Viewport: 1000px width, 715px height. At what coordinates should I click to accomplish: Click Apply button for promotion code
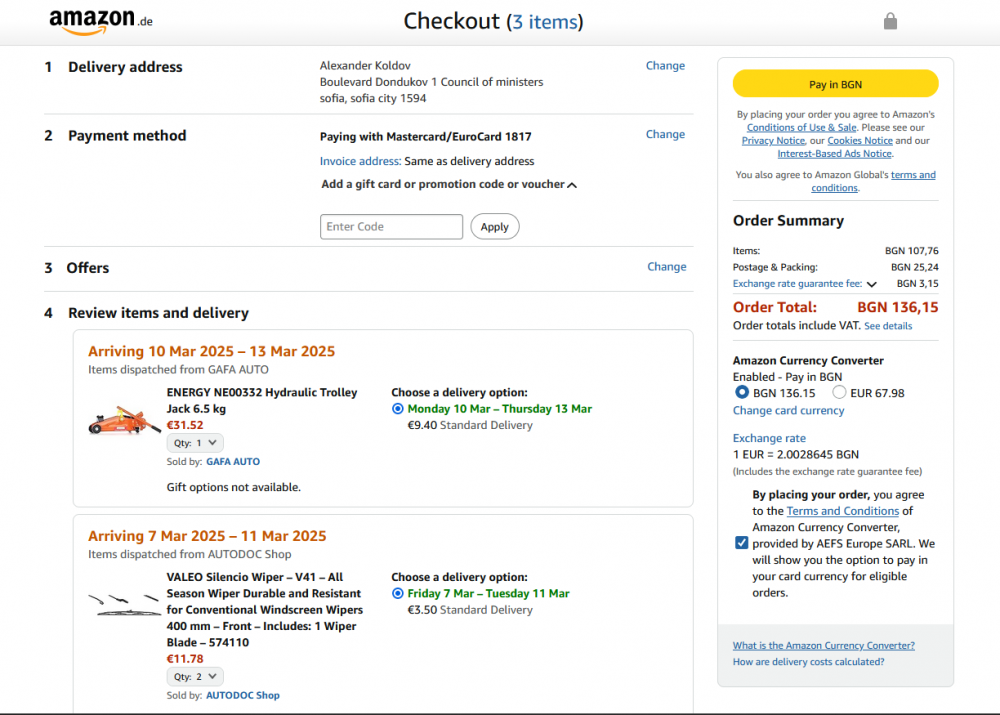coord(494,227)
